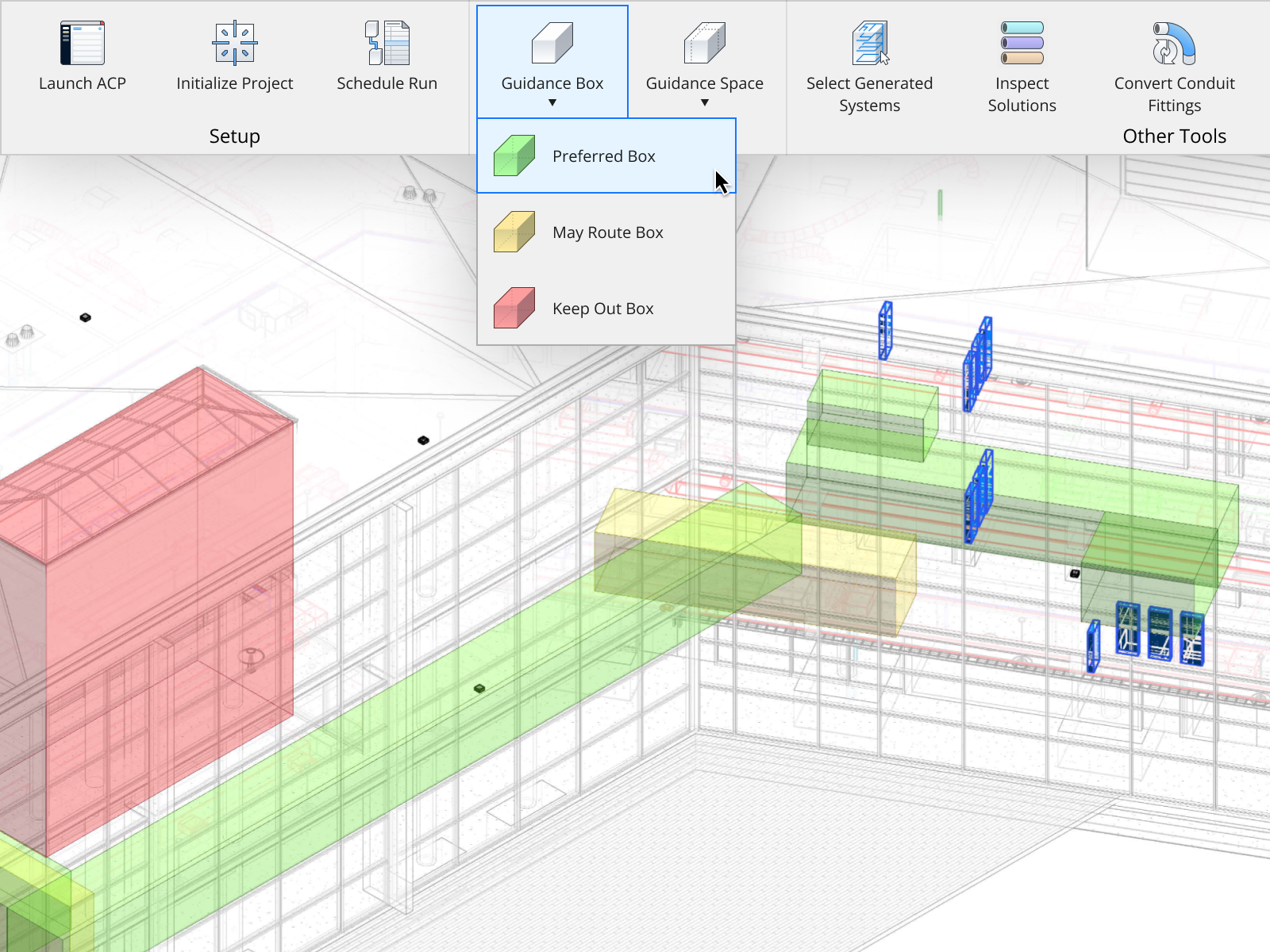Collapse the Guidance Box dropdown arrow
This screenshot has height=952, width=1270.
pyautogui.click(x=552, y=102)
